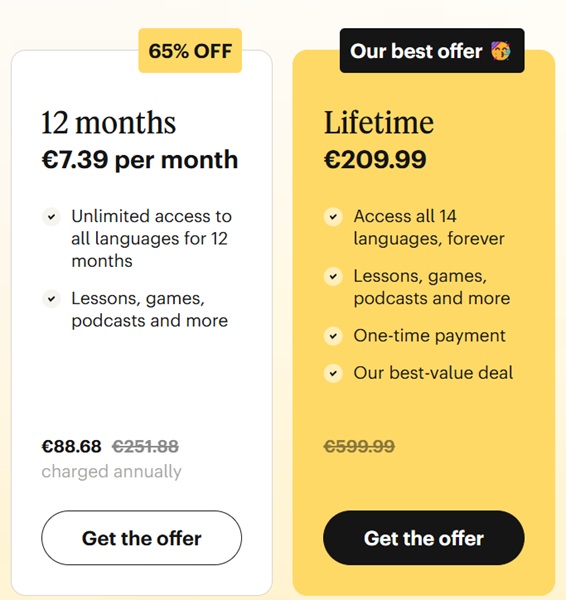
Task: Click the crossed-out €599.99 price
Action: click(x=359, y=446)
